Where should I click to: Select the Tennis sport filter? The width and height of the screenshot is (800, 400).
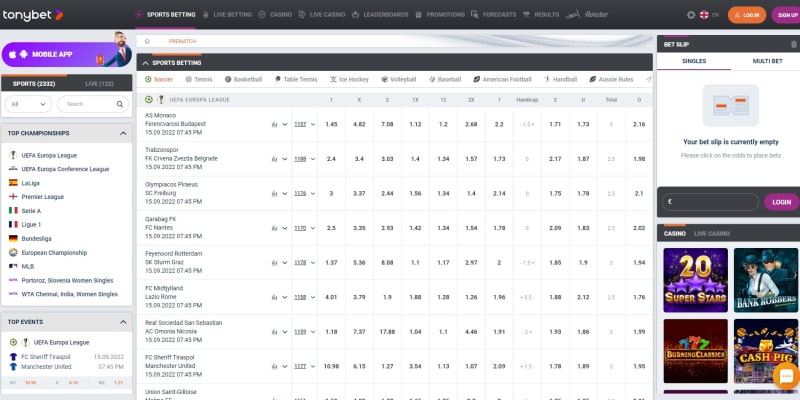click(x=198, y=79)
